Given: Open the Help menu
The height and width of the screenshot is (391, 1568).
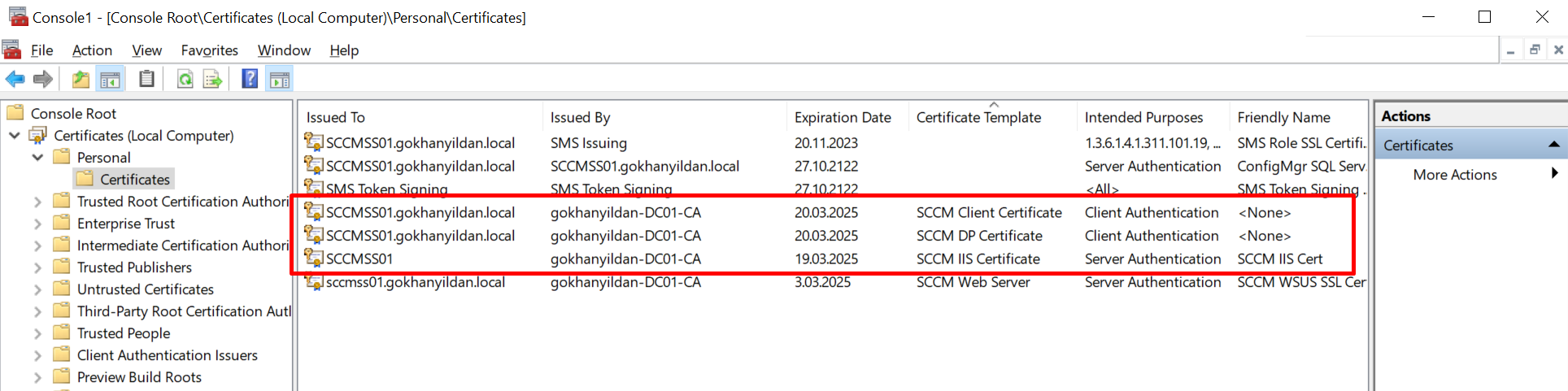Looking at the screenshot, I should 344,50.
